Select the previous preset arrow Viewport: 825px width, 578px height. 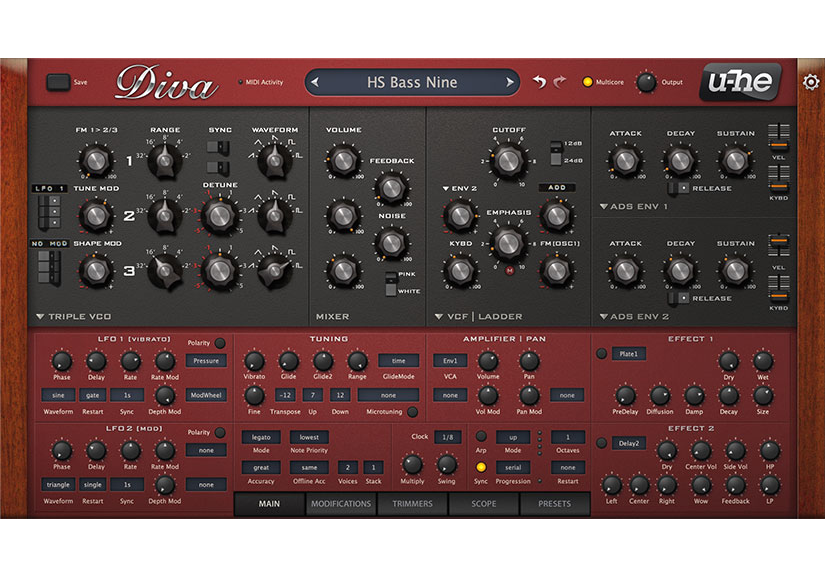click(315, 82)
